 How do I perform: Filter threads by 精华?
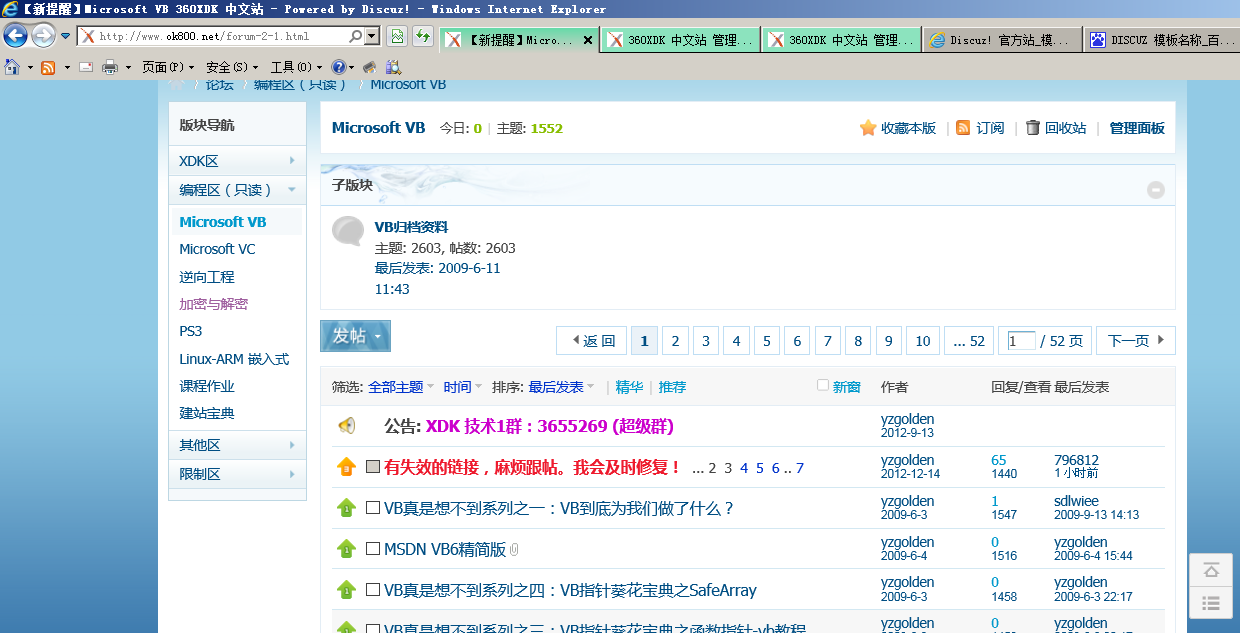[x=629, y=387]
